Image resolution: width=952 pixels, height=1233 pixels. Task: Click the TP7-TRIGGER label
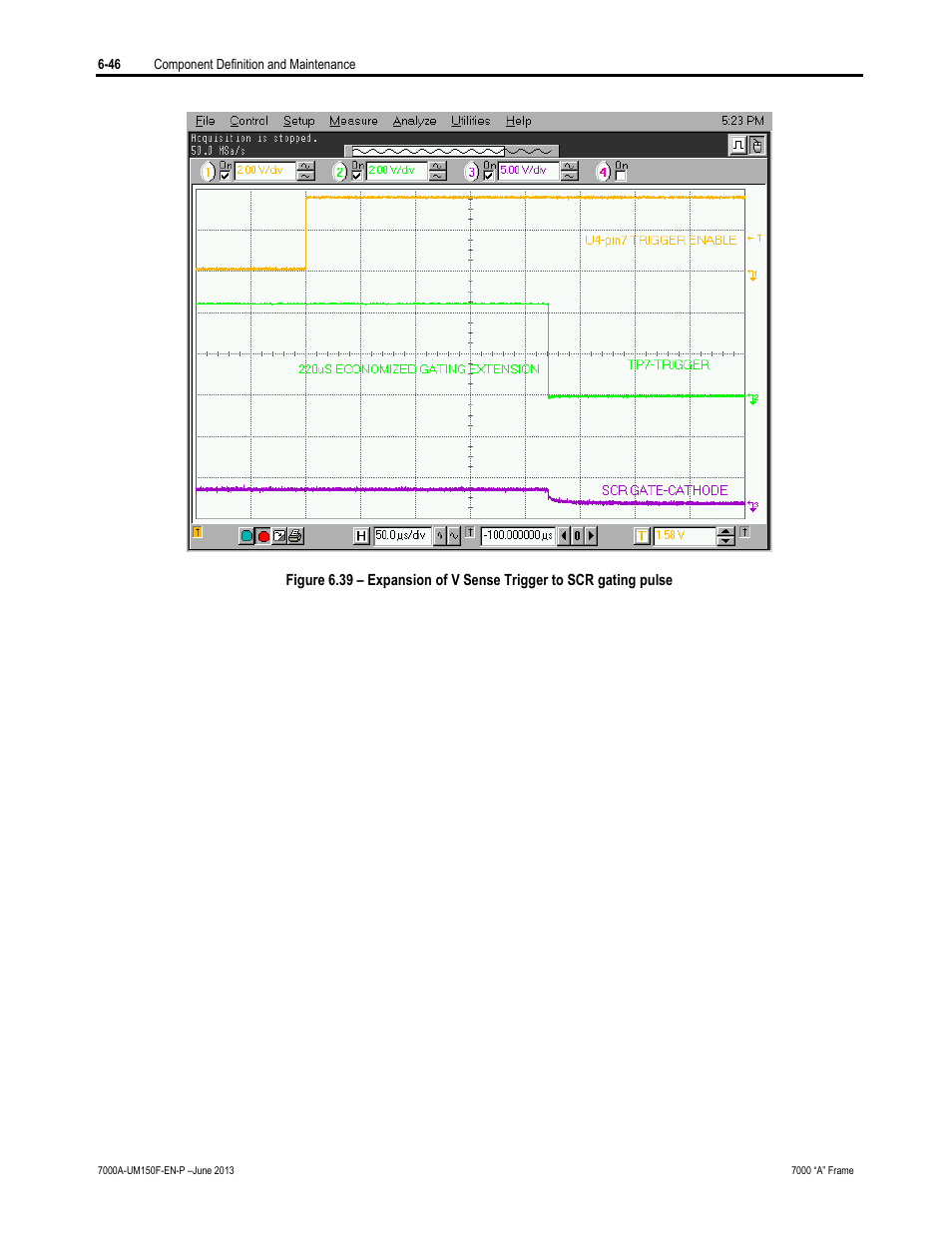click(x=669, y=365)
